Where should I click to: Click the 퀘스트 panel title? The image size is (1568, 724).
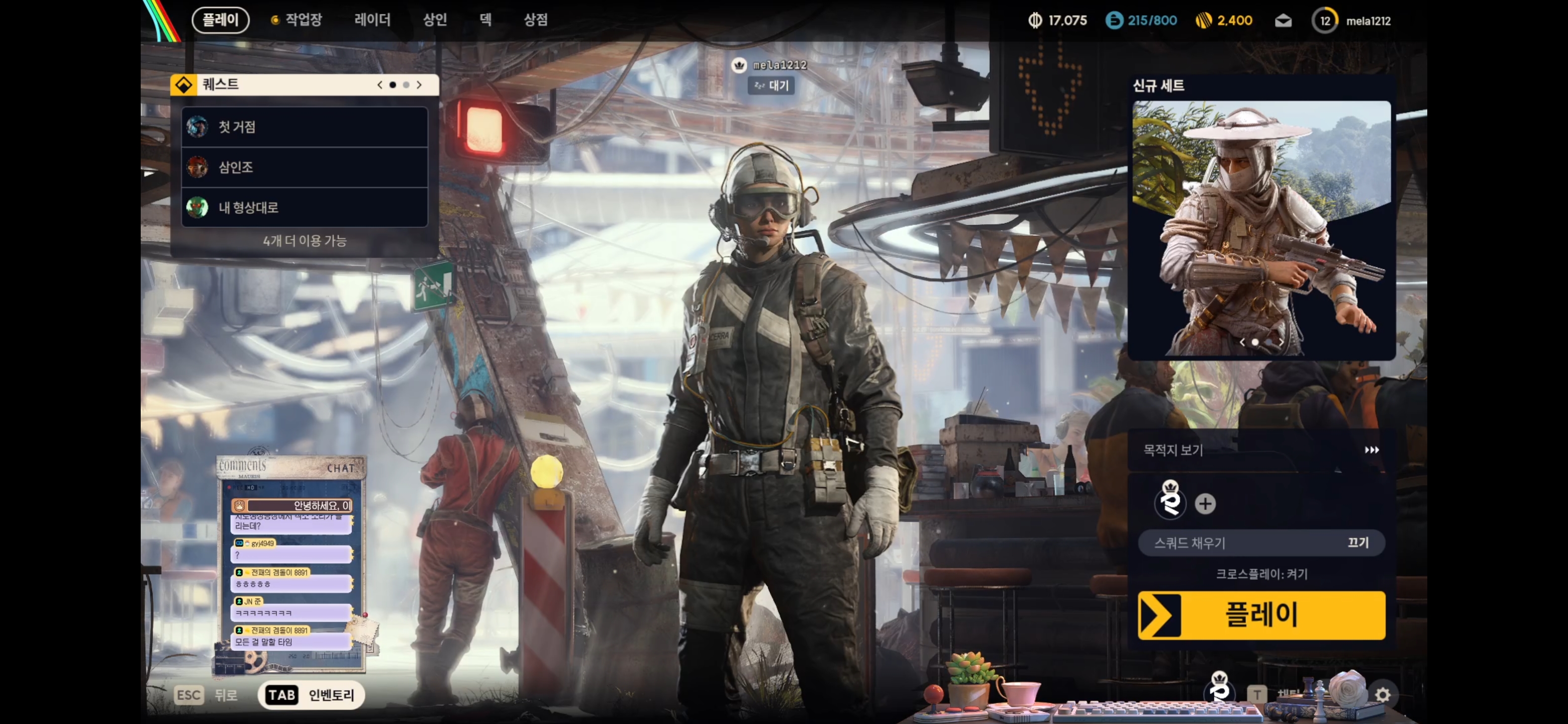pyautogui.click(x=220, y=84)
